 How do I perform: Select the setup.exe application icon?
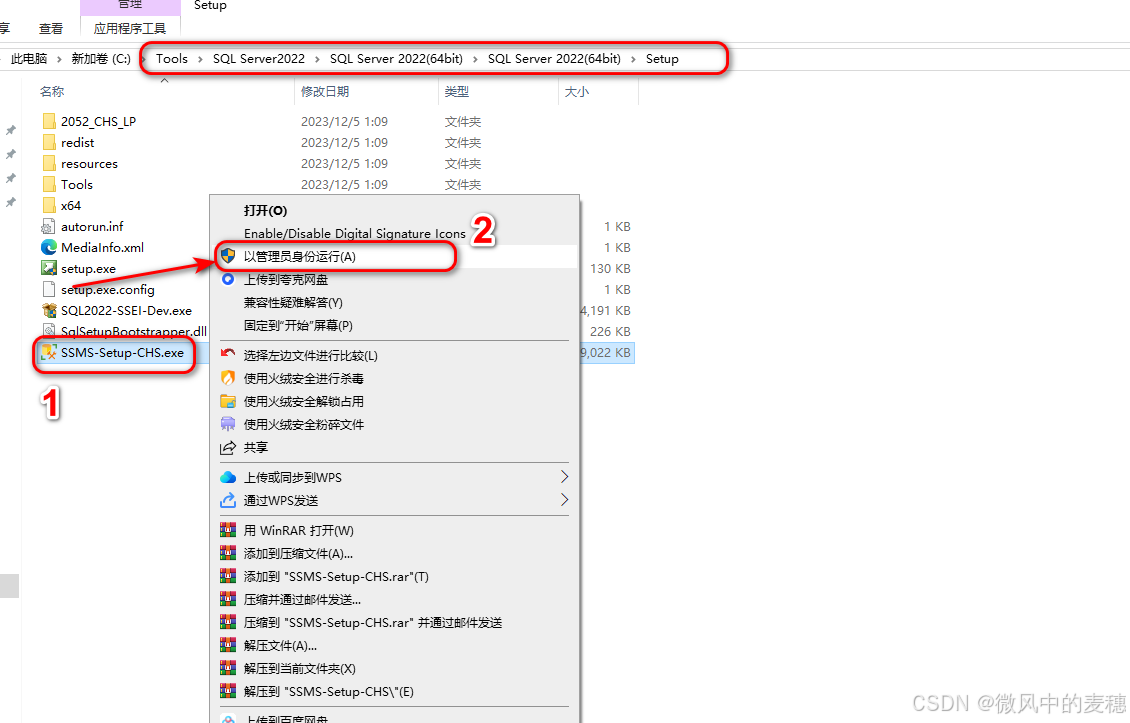[x=49, y=268]
